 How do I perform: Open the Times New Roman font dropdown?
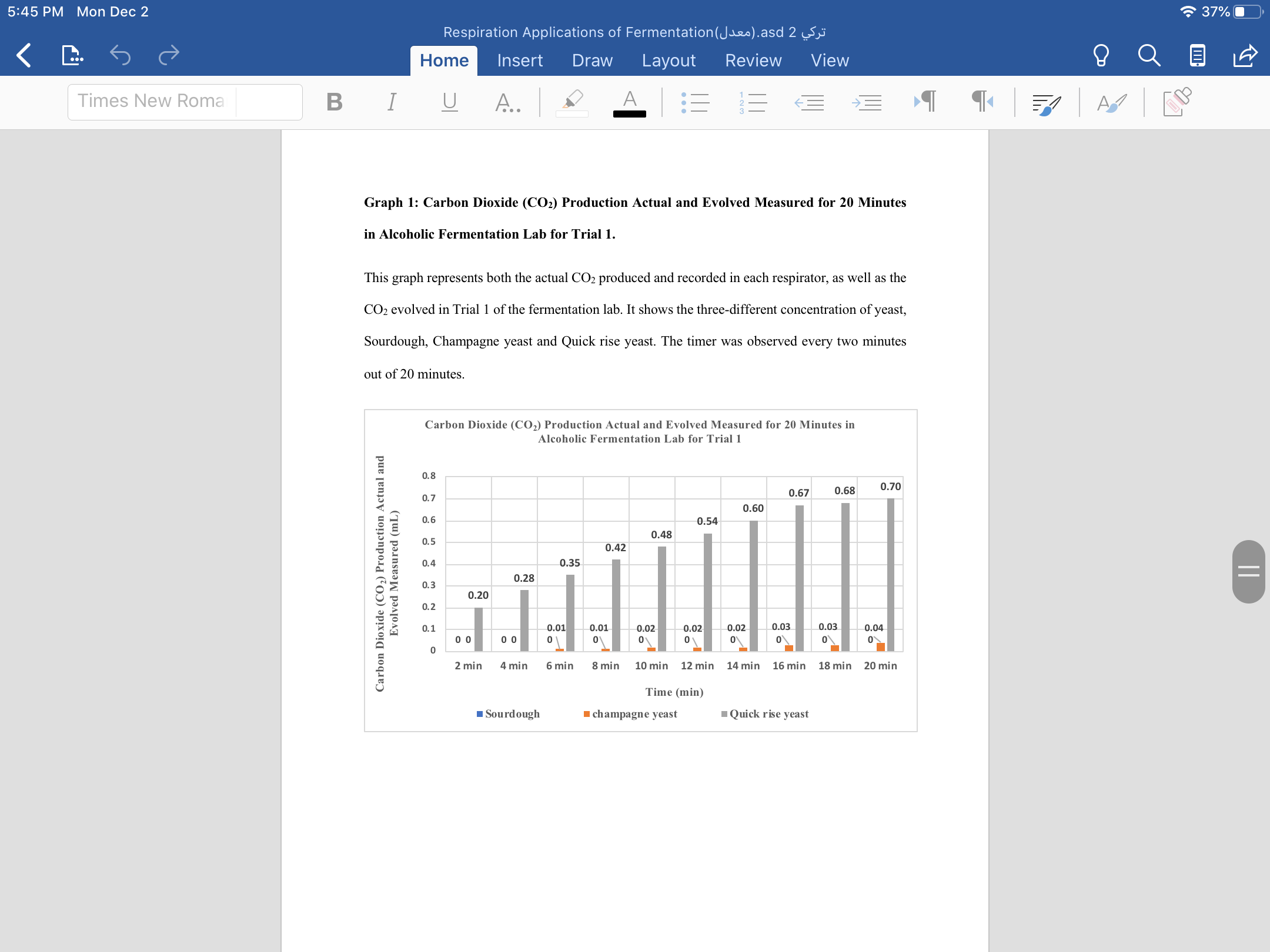[x=185, y=102]
